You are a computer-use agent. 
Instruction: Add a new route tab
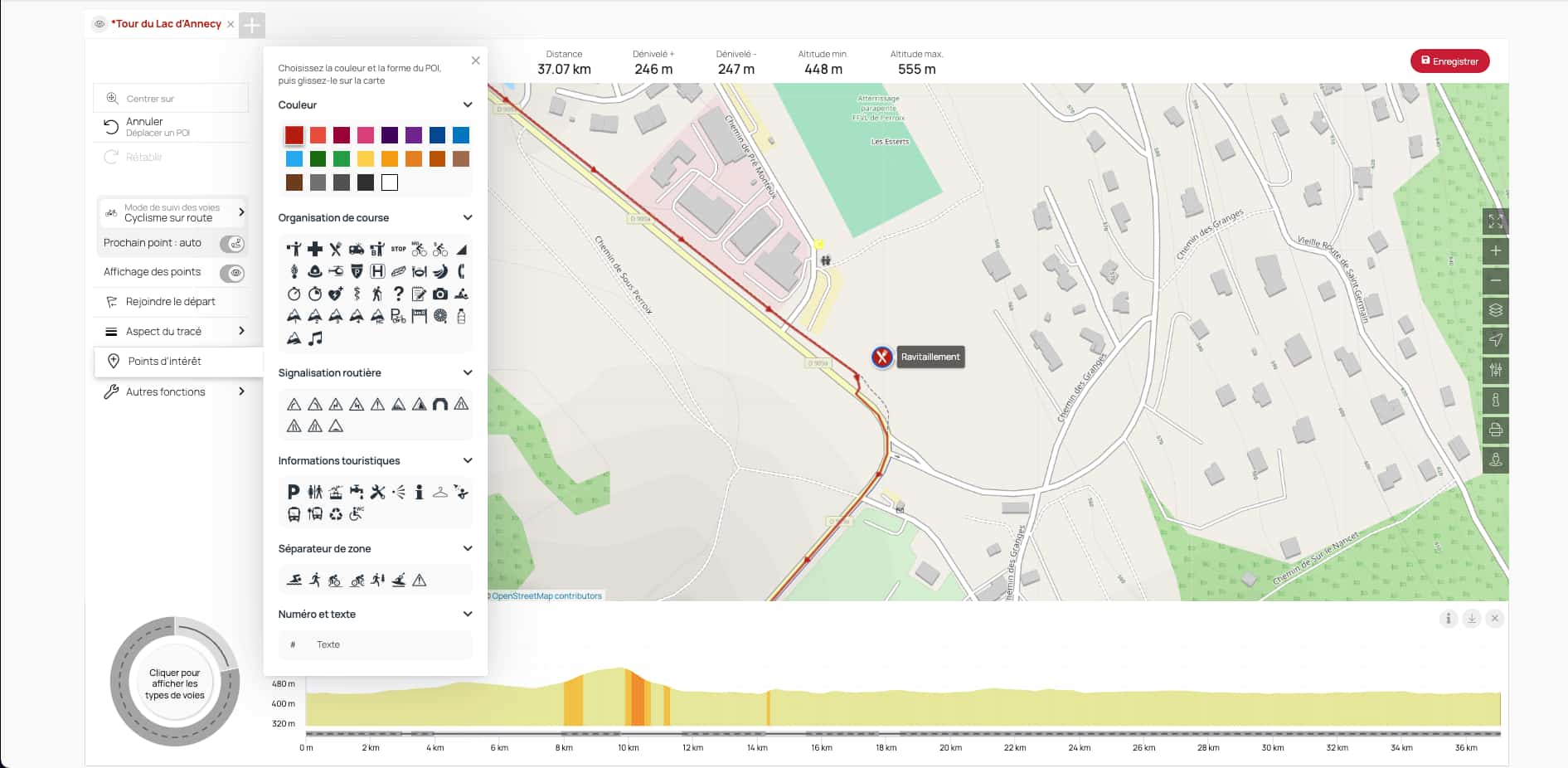252,25
